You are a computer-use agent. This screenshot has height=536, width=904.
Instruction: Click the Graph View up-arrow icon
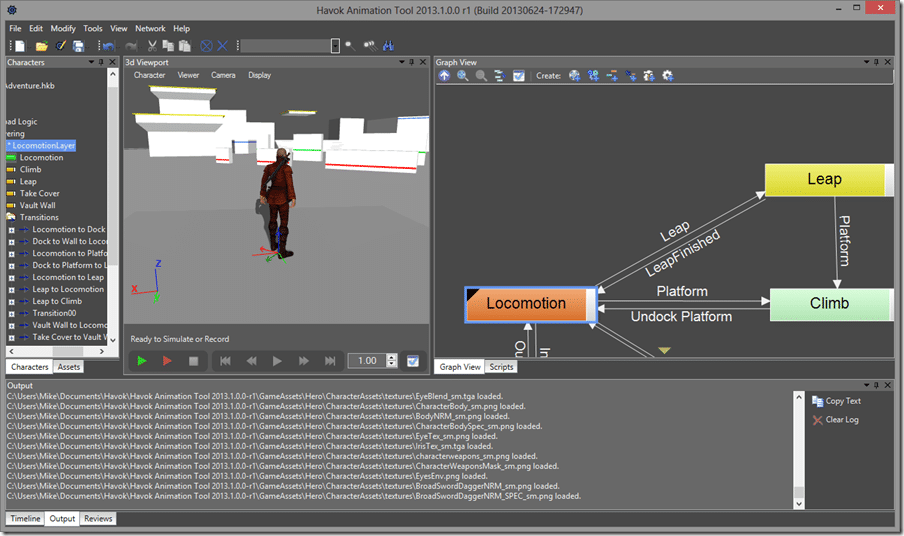tap(444, 76)
